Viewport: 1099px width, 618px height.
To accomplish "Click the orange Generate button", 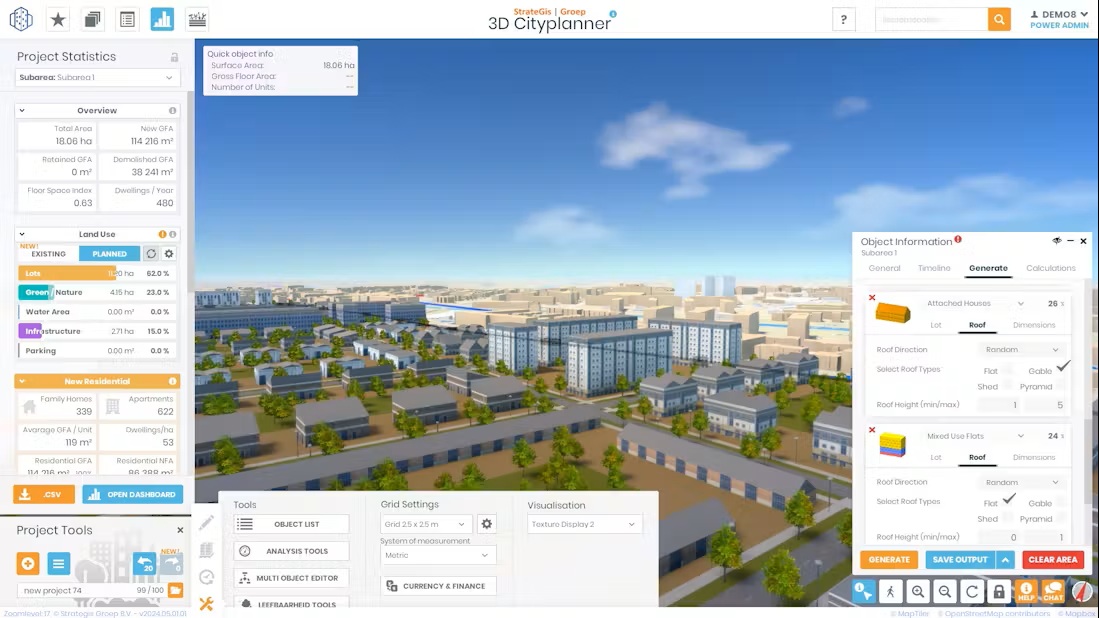I will click(888, 560).
